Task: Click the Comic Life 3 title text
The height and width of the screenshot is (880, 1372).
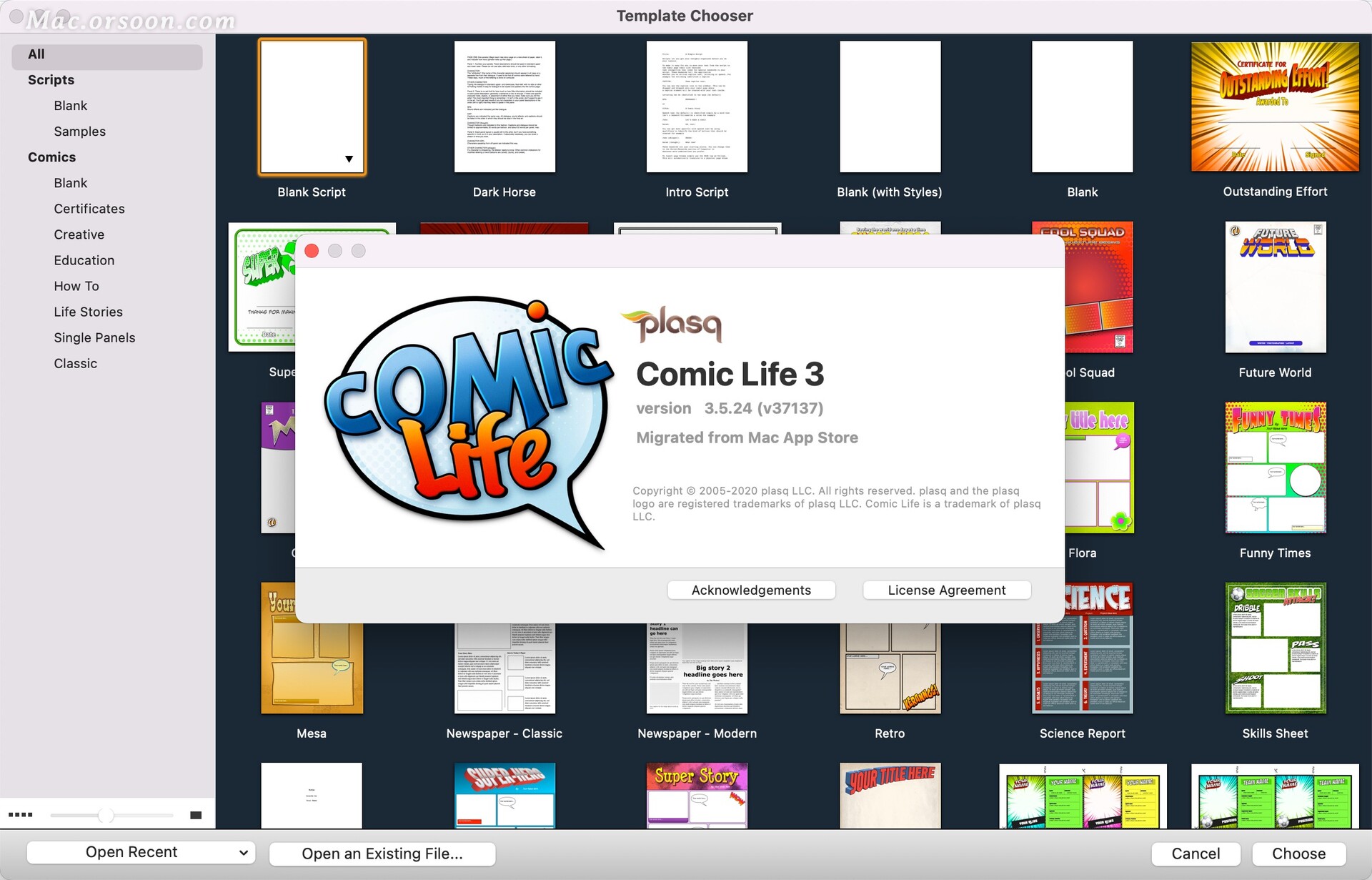Action: pos(730,374)
